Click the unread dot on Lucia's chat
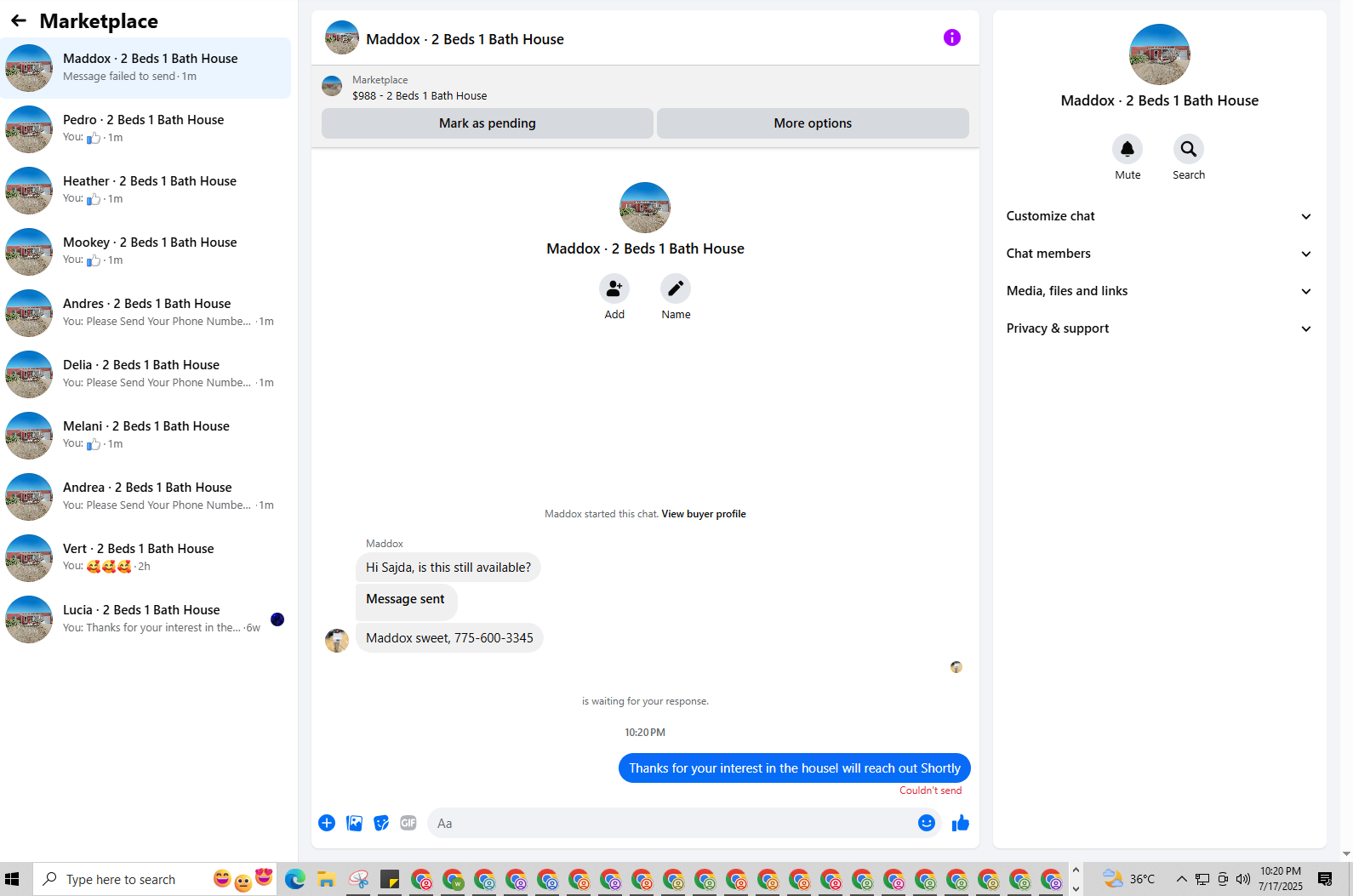The height and width of the screenshot is (896, 1353). pos(277,619)
